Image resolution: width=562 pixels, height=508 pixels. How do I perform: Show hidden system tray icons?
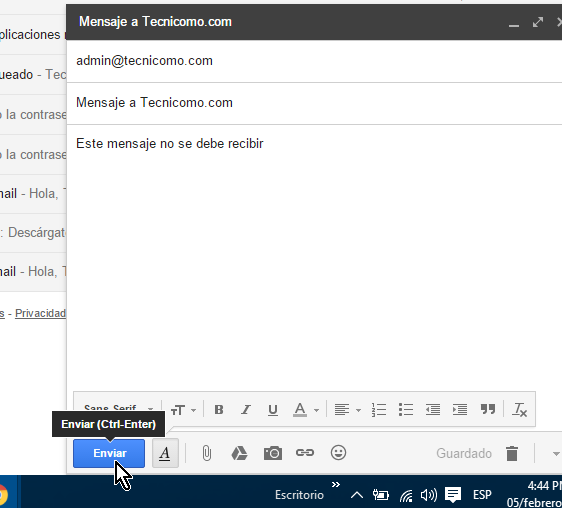[357, 495]
